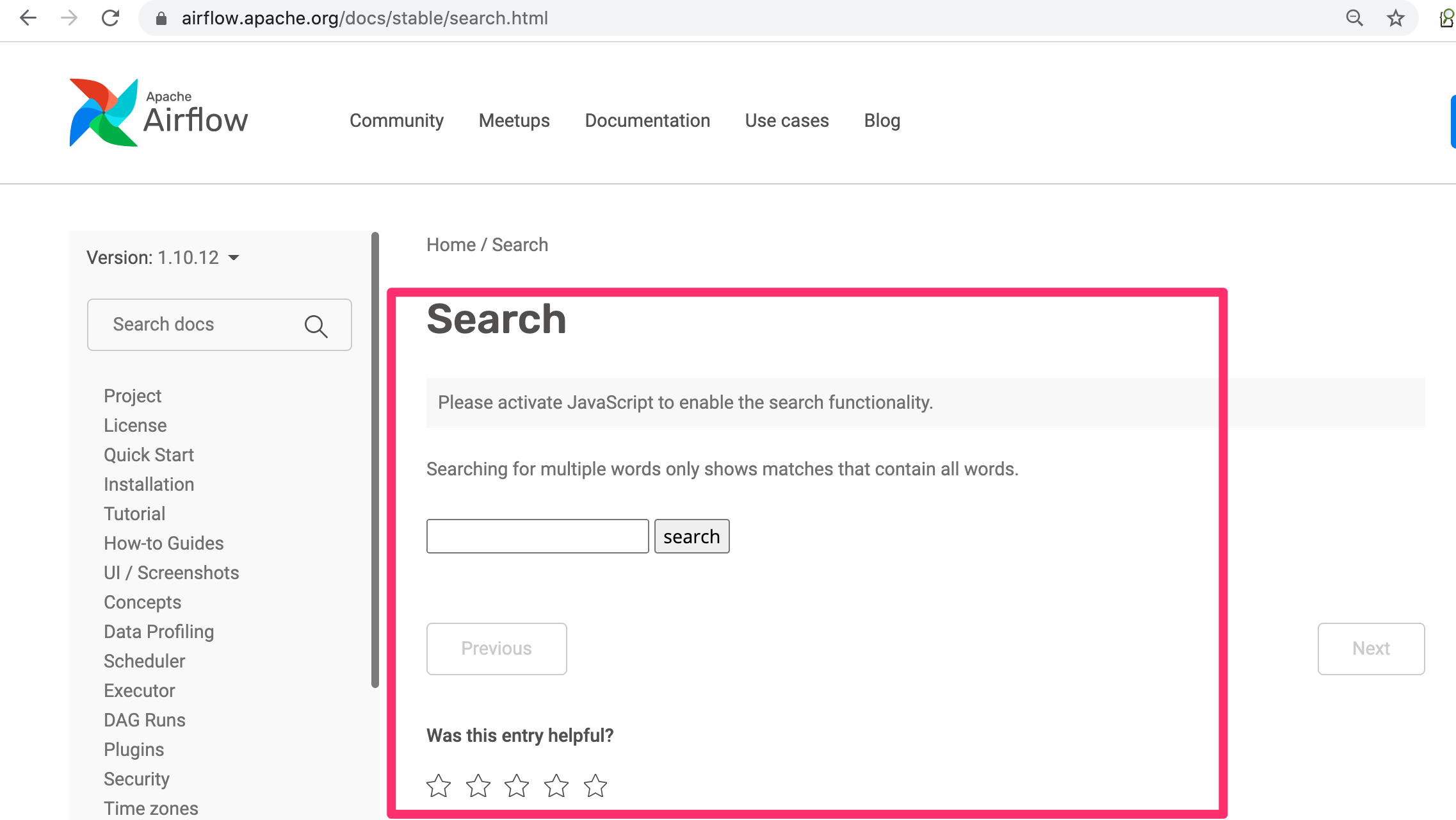Give a five-star rating on the last star
Viewport: 1456px width, 820px height.
(595, 785)
